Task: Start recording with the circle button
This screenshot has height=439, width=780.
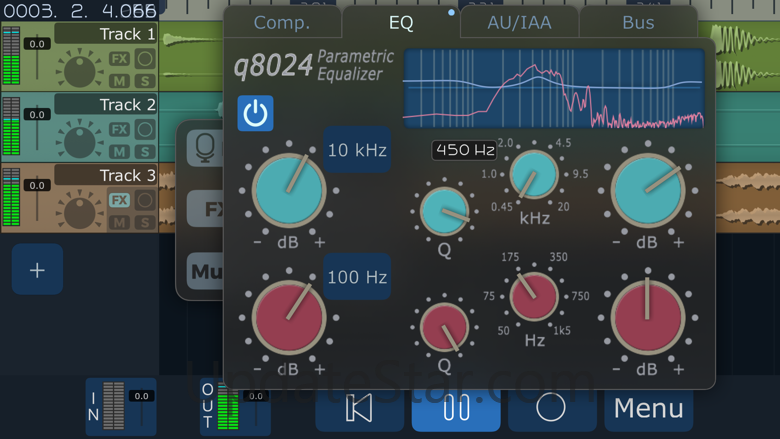Action: pyautogui.click(x=552, y=409)
